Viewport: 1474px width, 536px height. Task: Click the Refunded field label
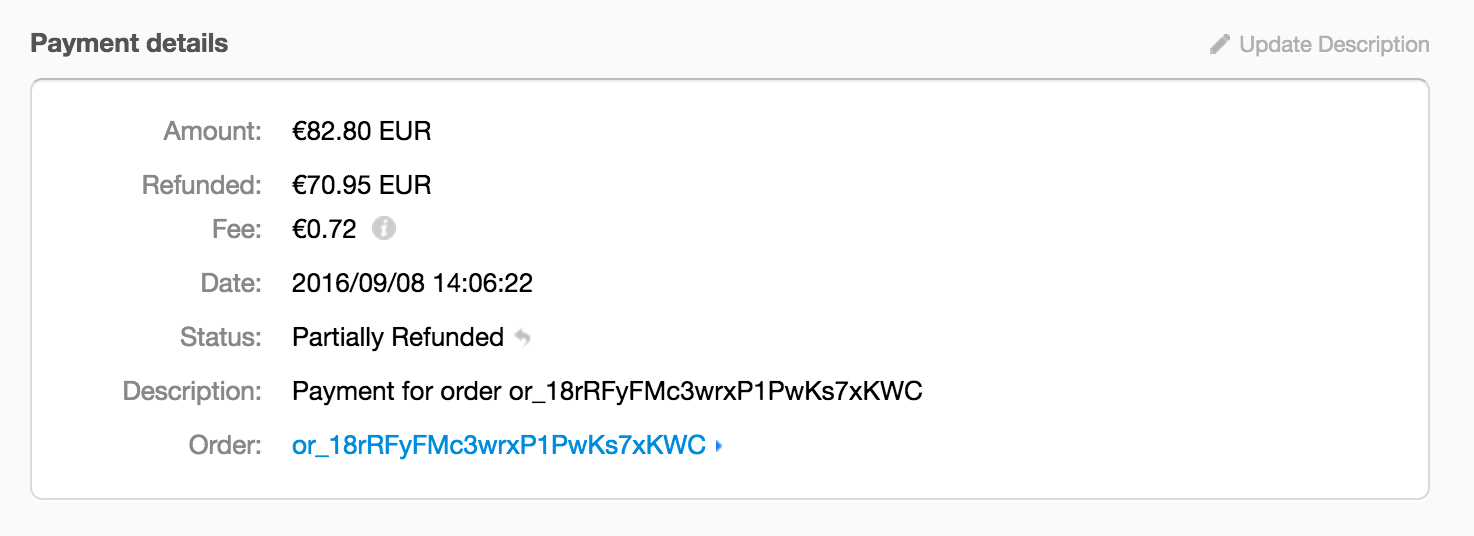pyautogui.click(x=201, y=185)
